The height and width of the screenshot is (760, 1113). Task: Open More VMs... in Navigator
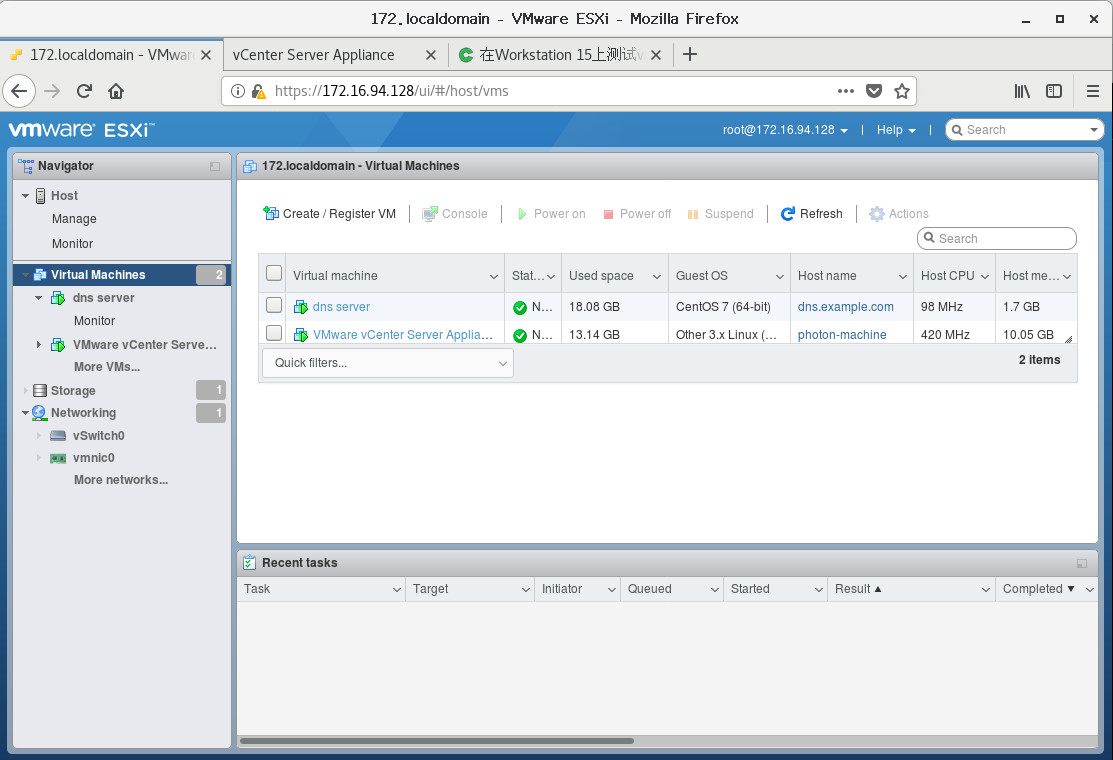pos(107,367)
